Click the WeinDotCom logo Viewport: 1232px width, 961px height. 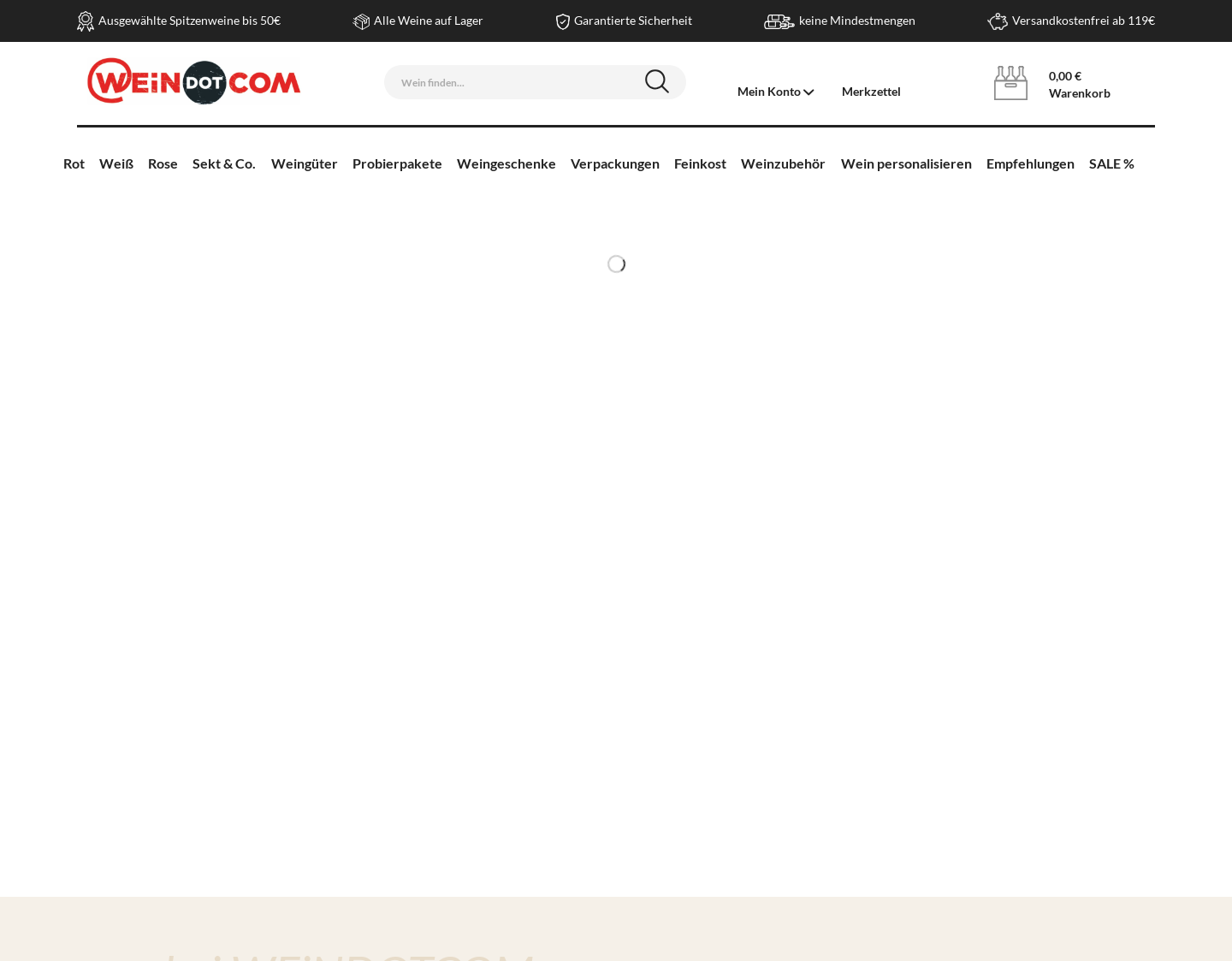point(194,81)
